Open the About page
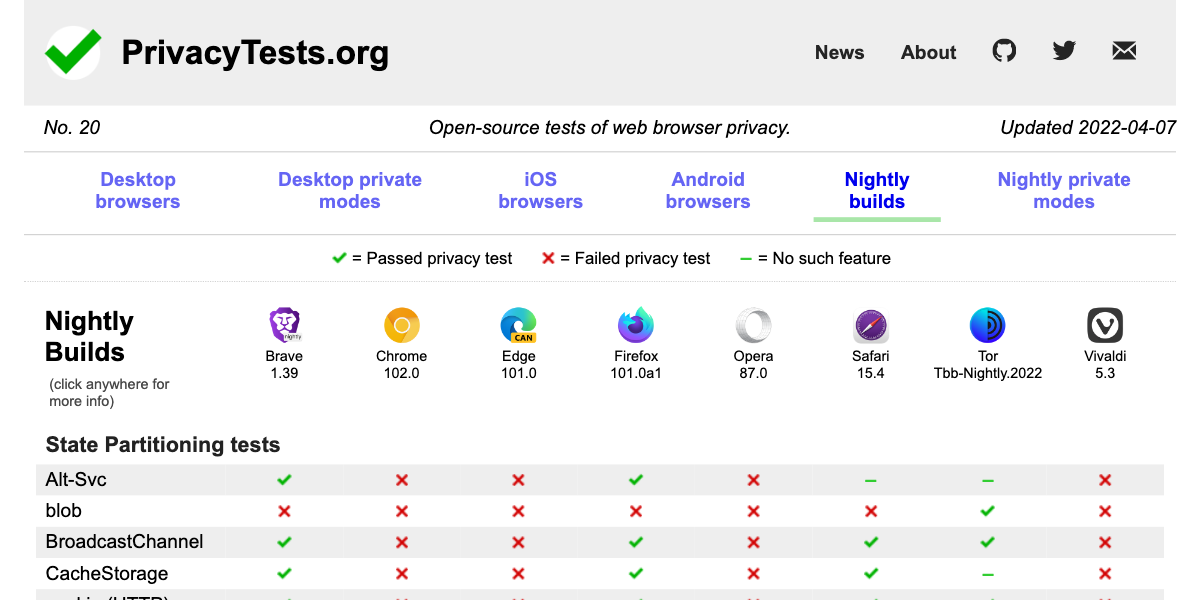The height and width of the screenshot is (600, 1200). tap(928, 52)
